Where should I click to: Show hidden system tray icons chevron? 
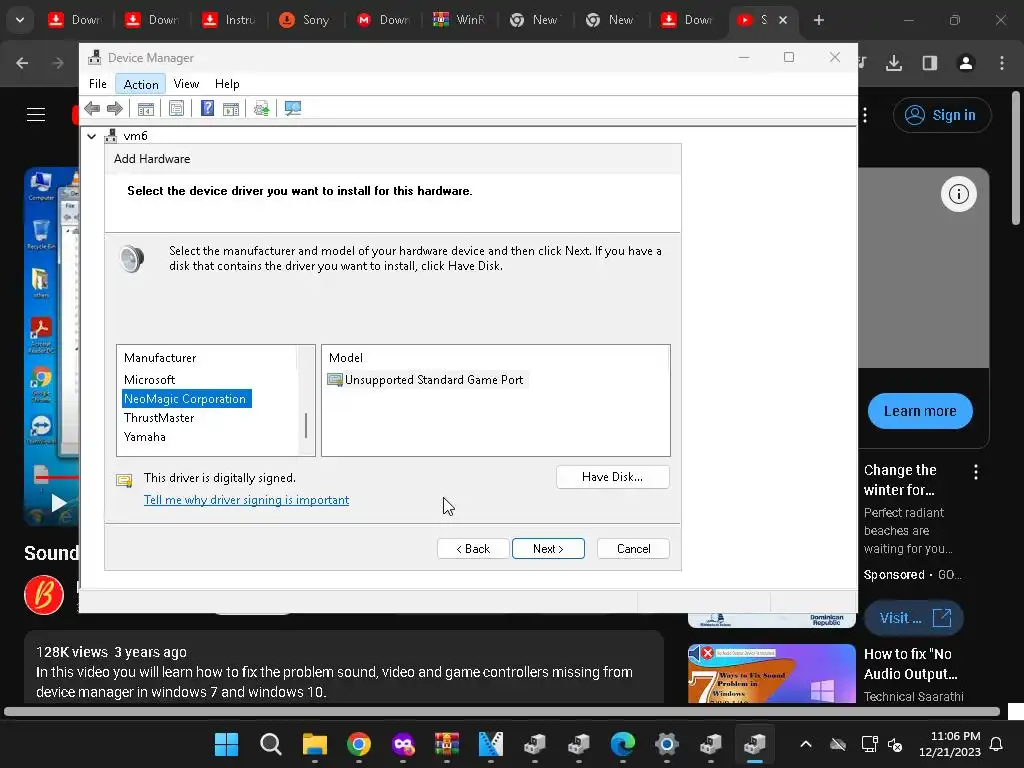click(806, 744)
